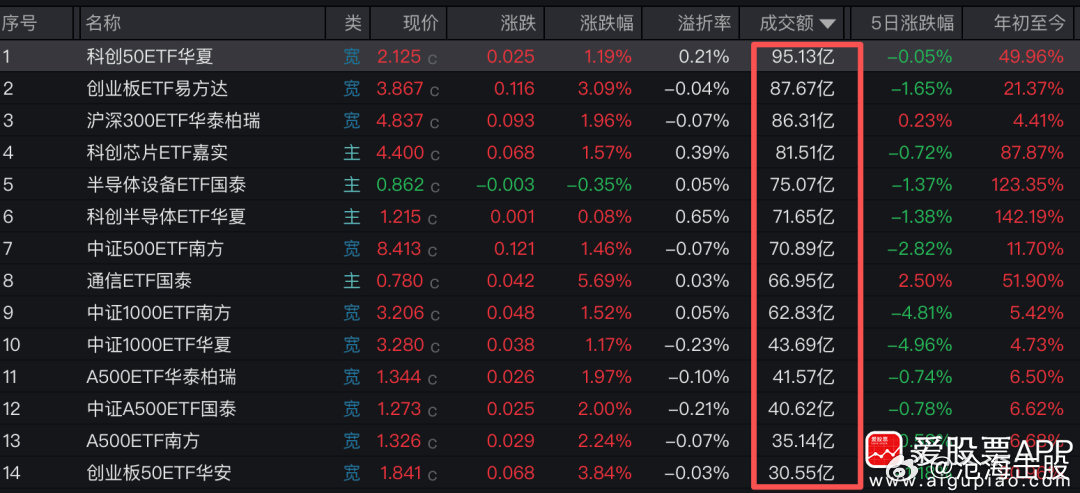Click year-to-date value 142.19%
Screen dimensions: 1080x493
pos(1029,216)
